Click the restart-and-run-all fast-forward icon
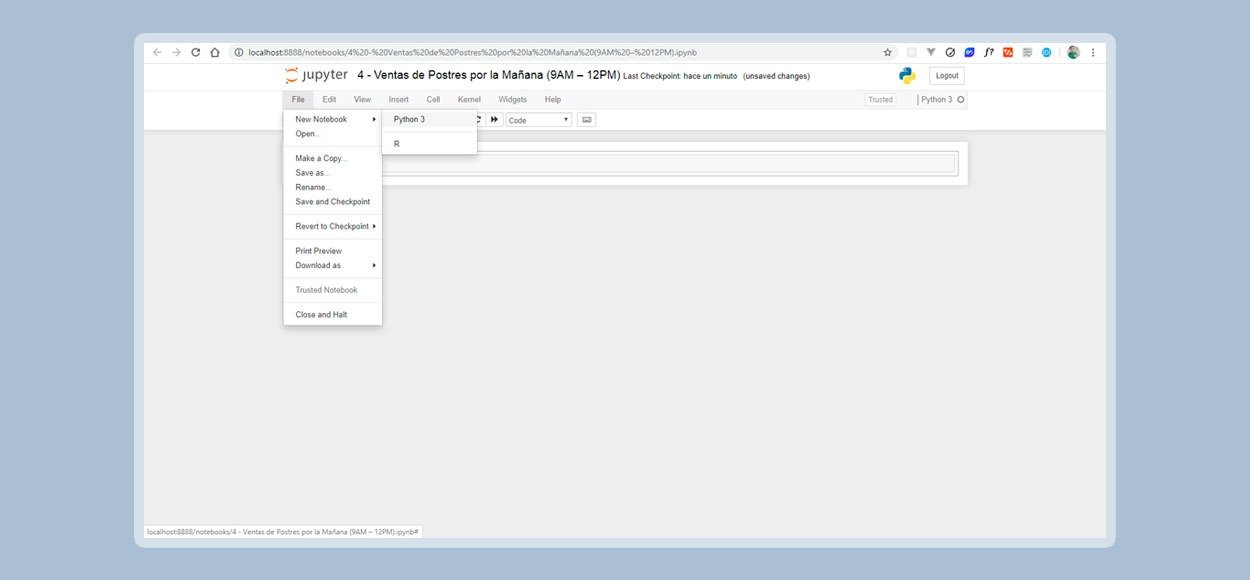 (494, 120)
